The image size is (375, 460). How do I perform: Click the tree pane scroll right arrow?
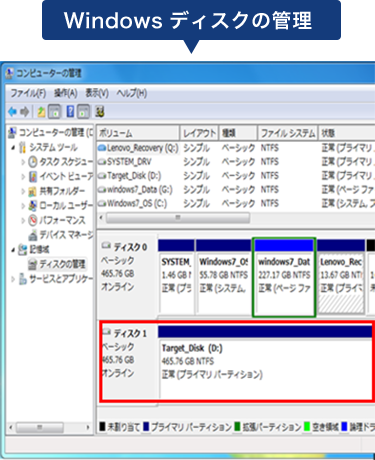(88, 427)
